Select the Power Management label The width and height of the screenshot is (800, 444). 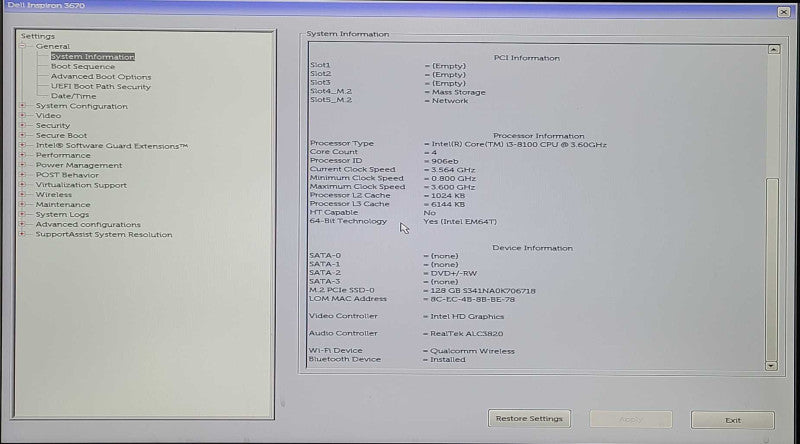click(x=79, y=165)
